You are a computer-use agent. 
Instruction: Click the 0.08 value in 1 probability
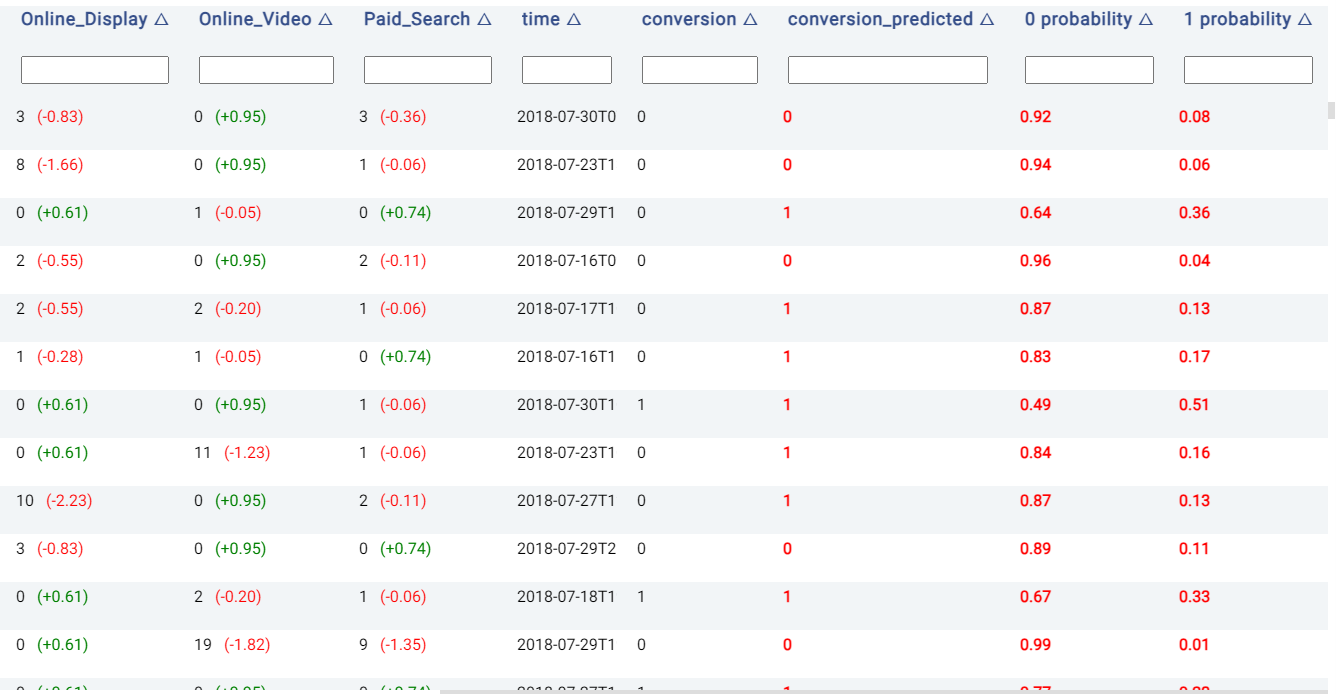tap(1195, 117)
